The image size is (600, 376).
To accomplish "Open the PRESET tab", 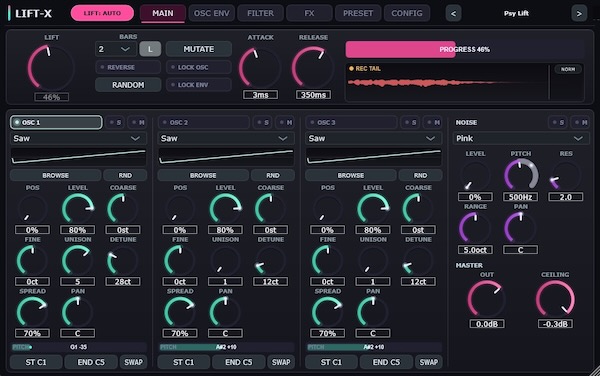I will click(x=358, y=13).
